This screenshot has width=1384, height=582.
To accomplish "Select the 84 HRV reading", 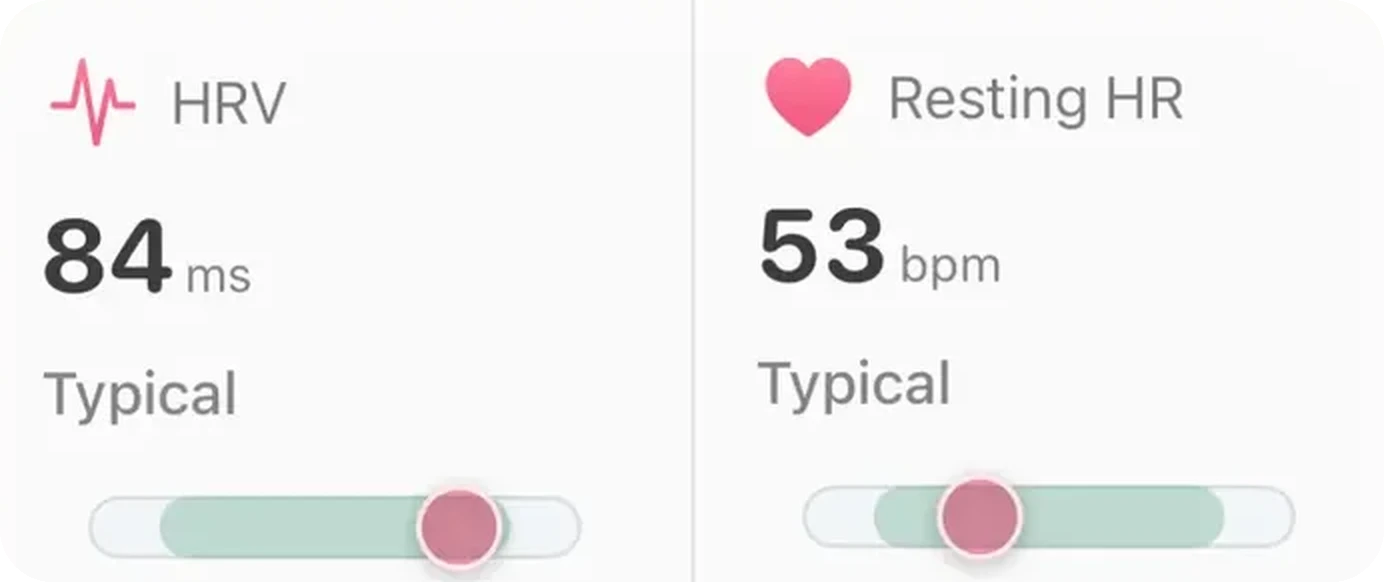I will [x=107, y=256].
